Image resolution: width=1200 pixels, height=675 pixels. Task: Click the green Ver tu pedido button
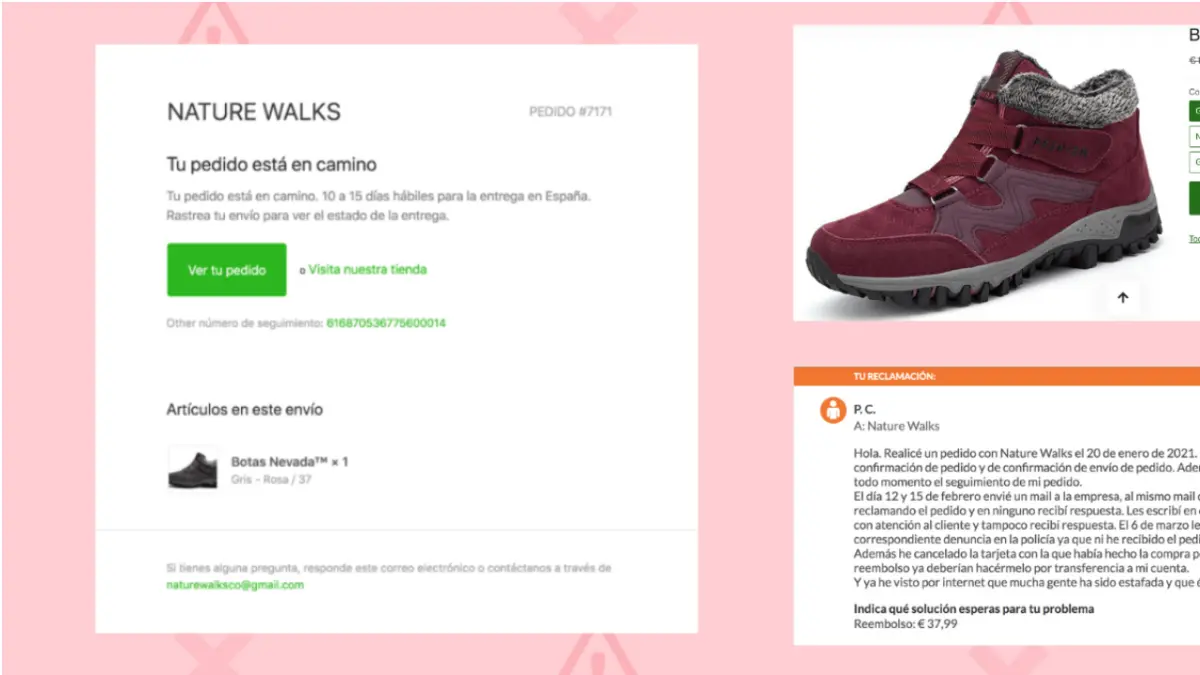click(226, 270)
